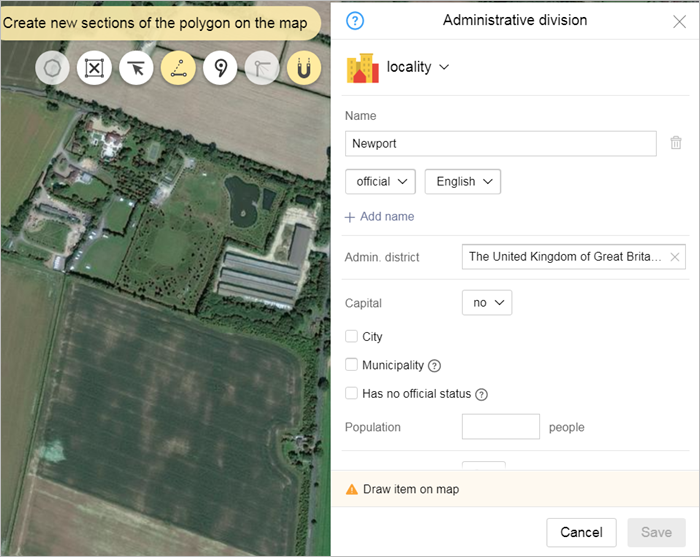Open the official name type dropdown
This screenshot has width=700, height=557.
[380, 181]
